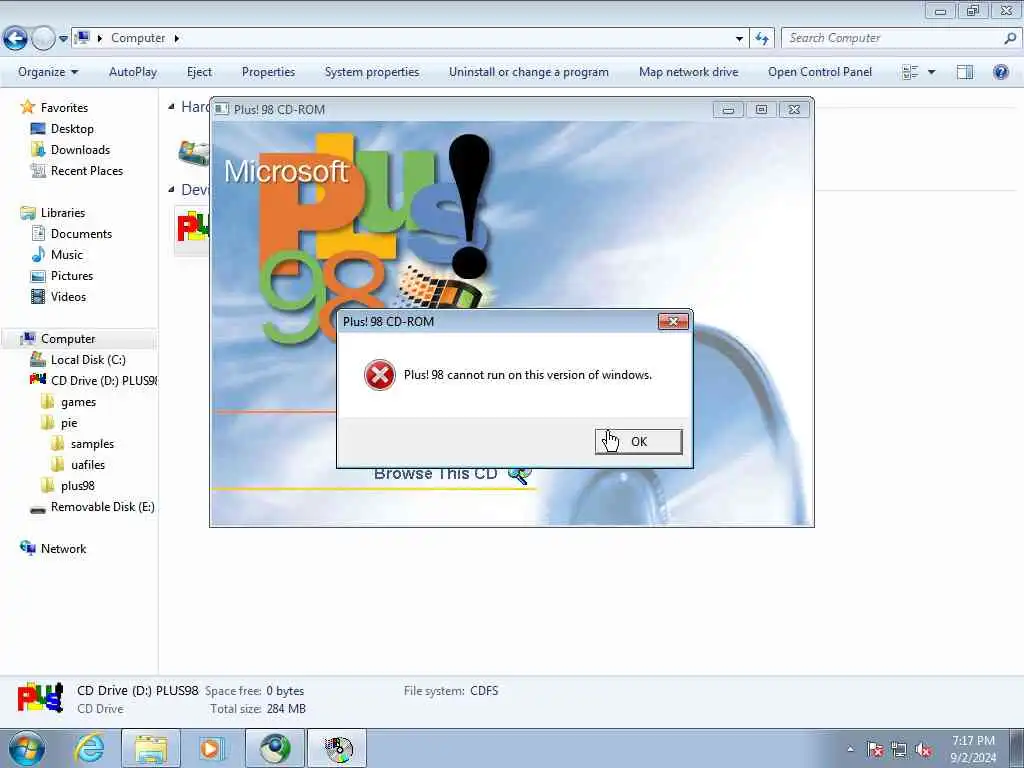Select the Plus! CD drive icon in the file list
Image resolution: width=1024 pixels, height=768 pixels.
(x=193, y=228)
